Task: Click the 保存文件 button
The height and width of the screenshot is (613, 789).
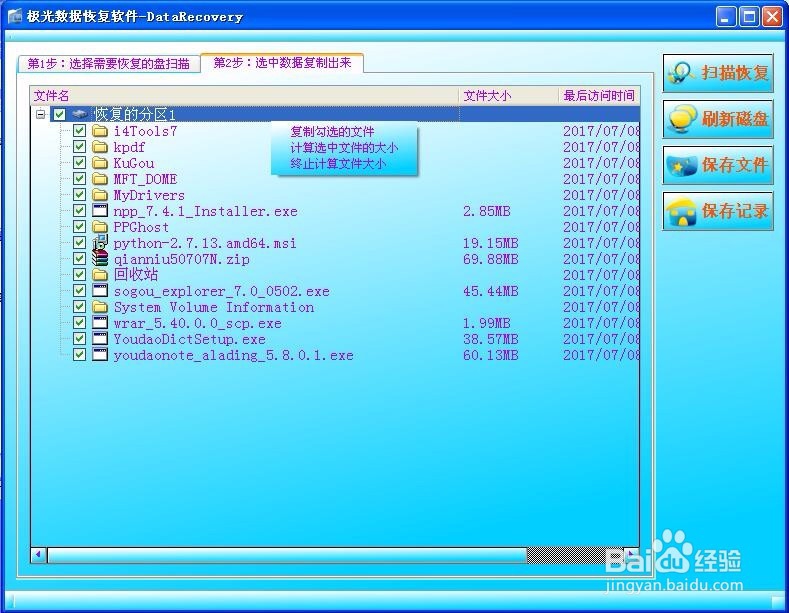Action: (718, 165)
